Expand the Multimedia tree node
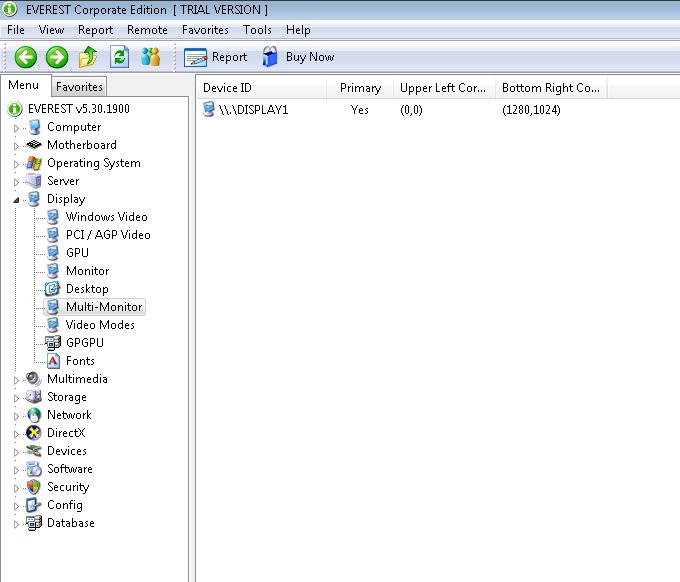 (16, 380)
